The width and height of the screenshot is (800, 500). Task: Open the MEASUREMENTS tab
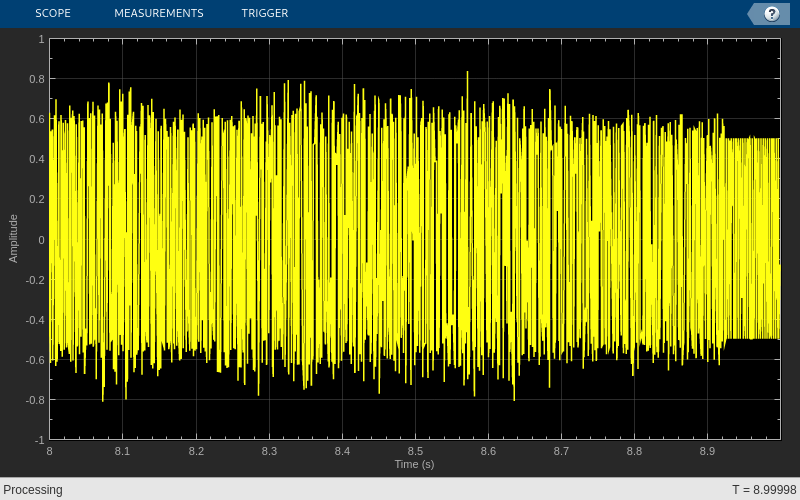coord(159,13)
